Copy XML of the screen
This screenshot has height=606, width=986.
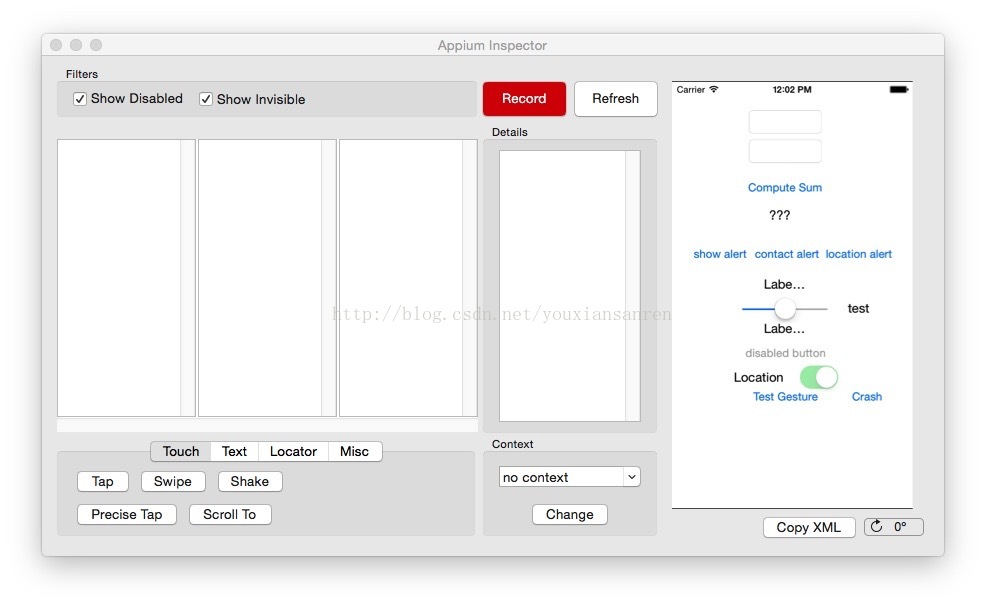[x=809, y=527]
